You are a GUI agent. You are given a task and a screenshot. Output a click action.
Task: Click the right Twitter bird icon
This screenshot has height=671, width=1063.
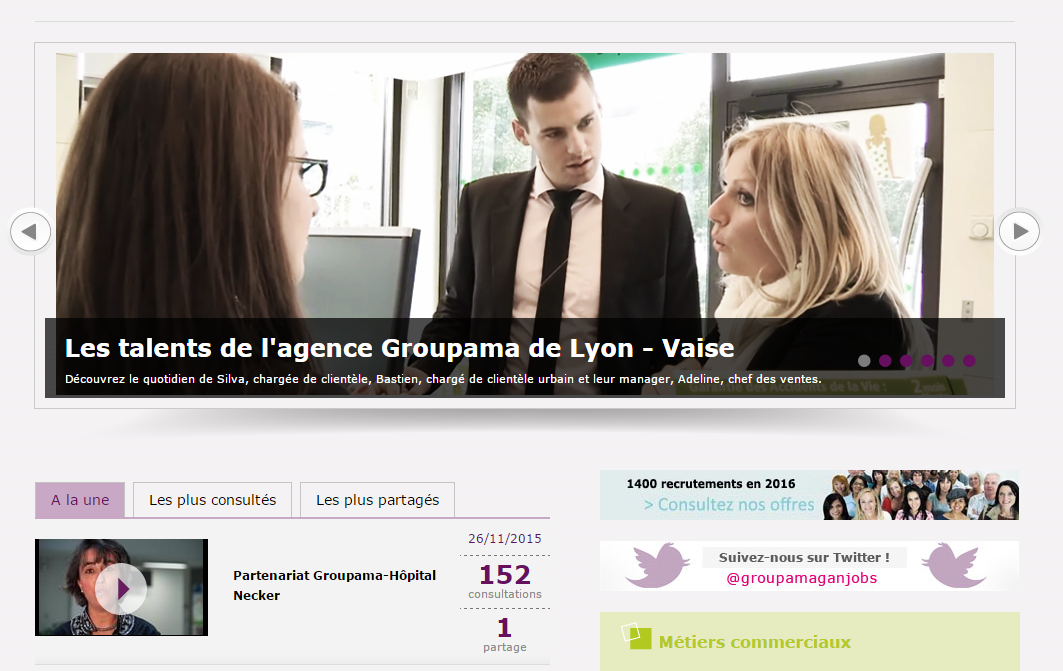click(954, 565)
